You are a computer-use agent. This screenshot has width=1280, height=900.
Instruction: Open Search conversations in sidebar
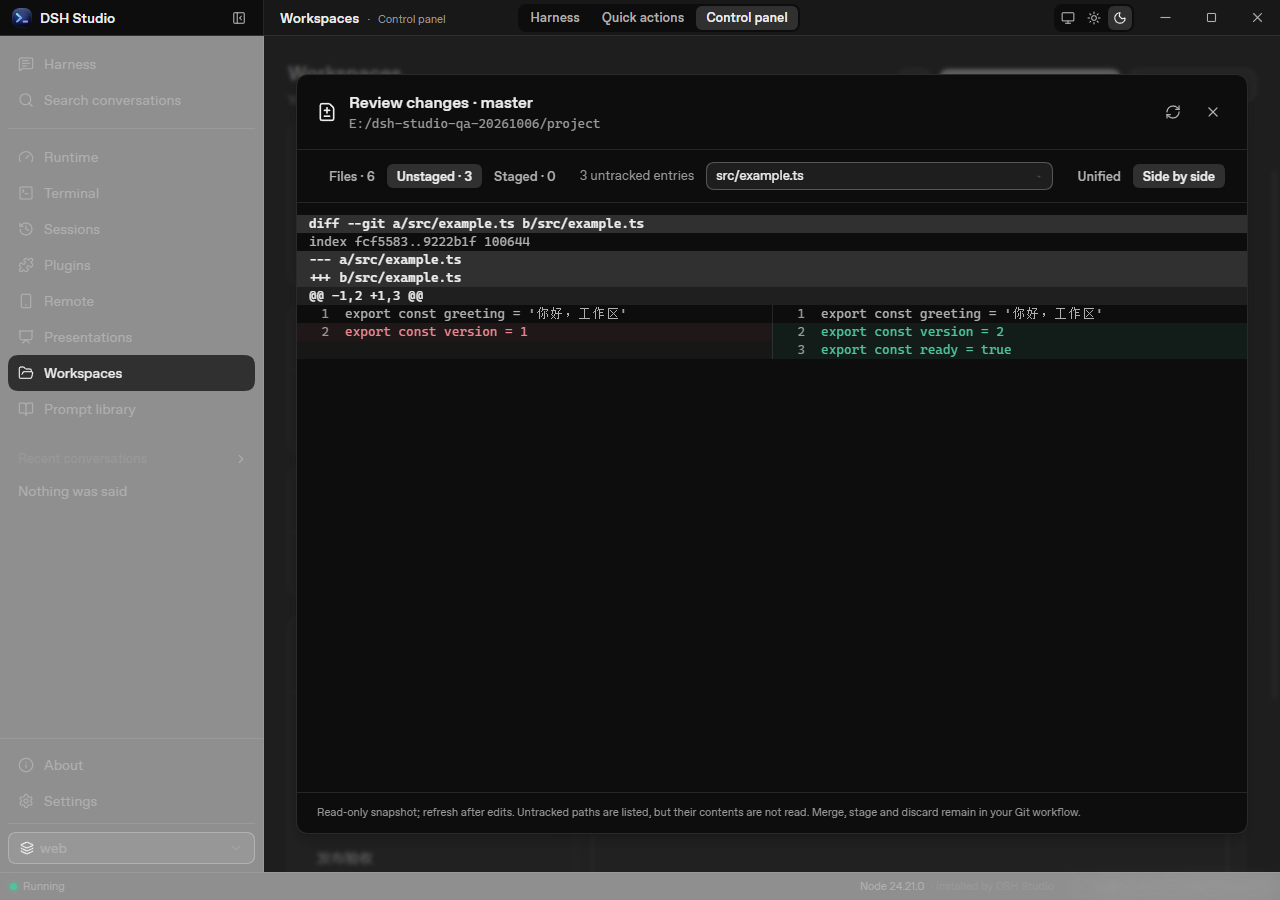[x=131, y=100]
